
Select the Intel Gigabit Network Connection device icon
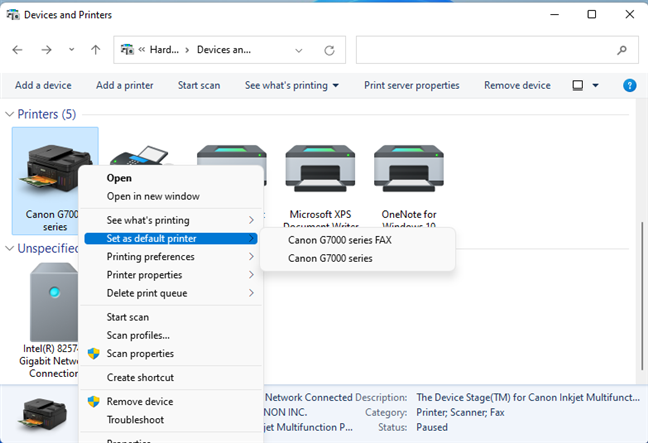[55, 302]
